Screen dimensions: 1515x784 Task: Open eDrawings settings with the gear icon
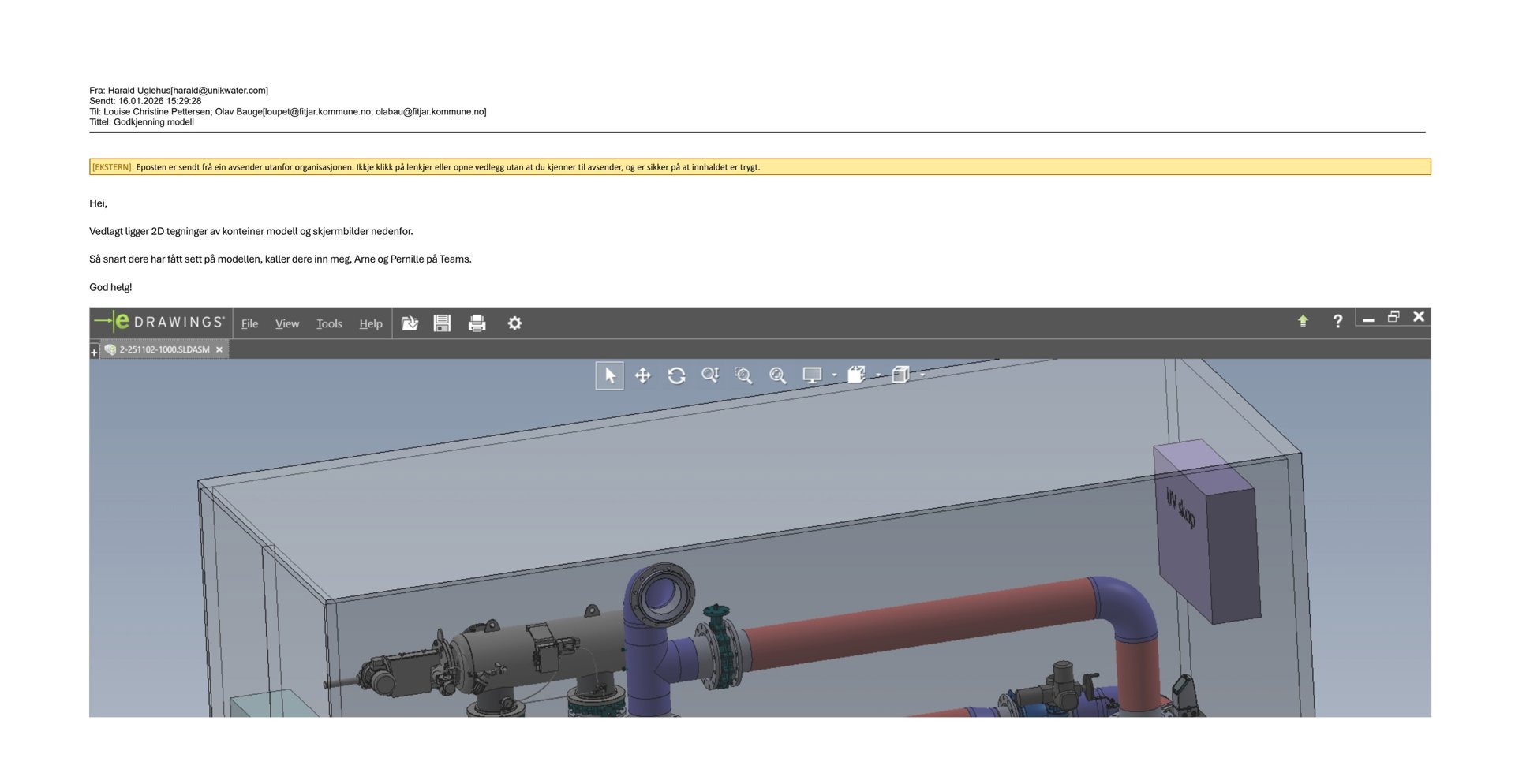pos(514,323)
